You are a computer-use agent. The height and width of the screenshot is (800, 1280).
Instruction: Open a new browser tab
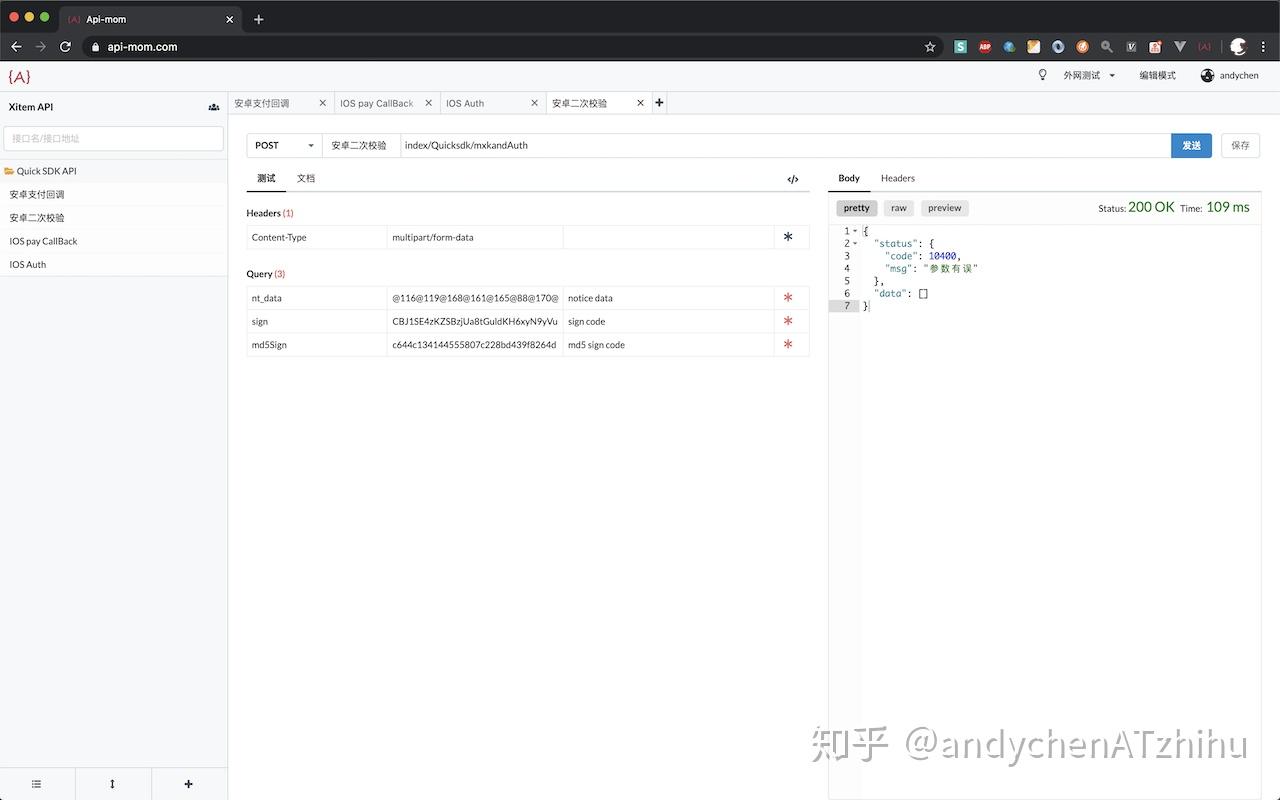tap(259, 19)
